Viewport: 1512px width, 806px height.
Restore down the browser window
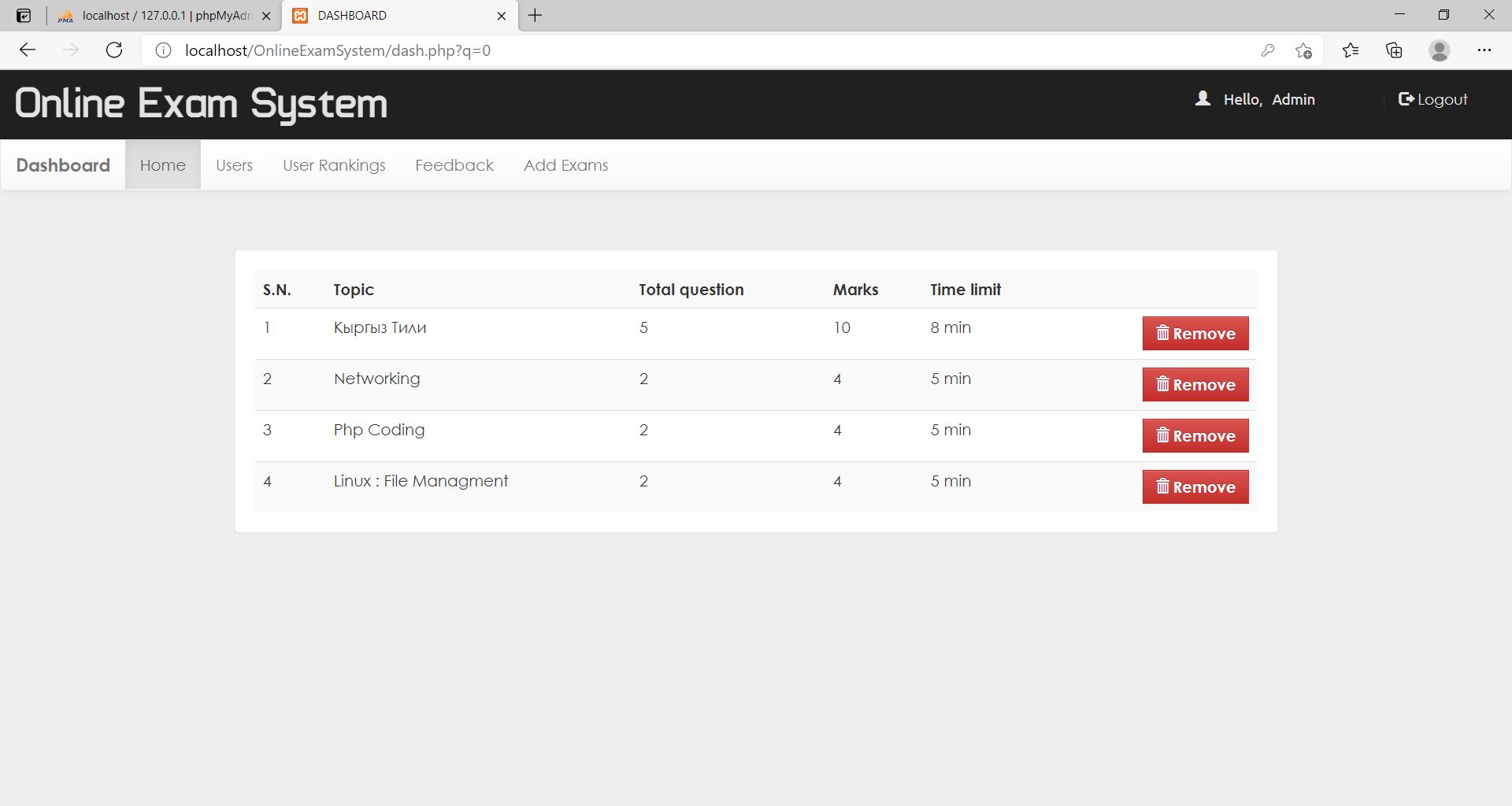1443,15
